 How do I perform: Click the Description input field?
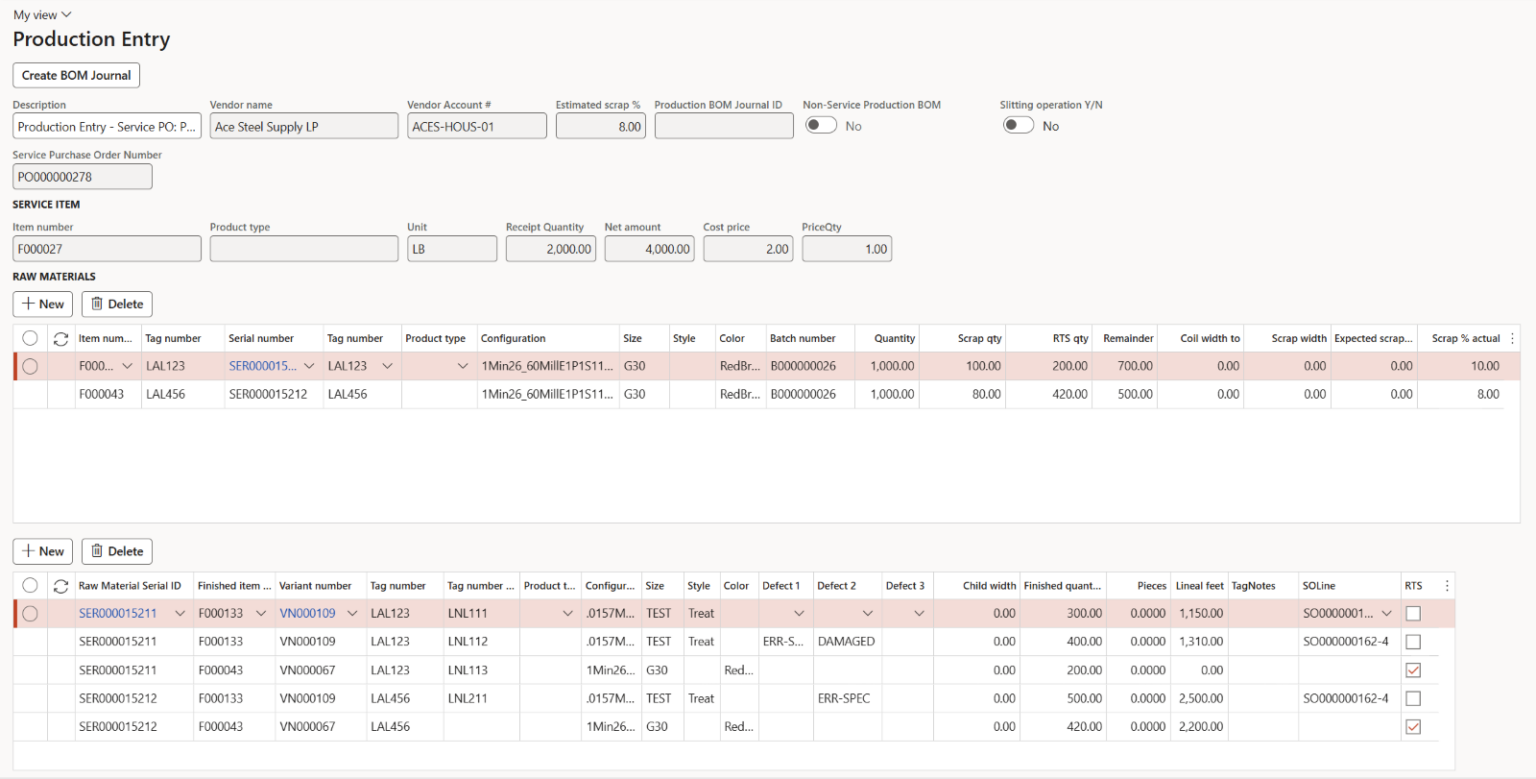tap(106, 125)
